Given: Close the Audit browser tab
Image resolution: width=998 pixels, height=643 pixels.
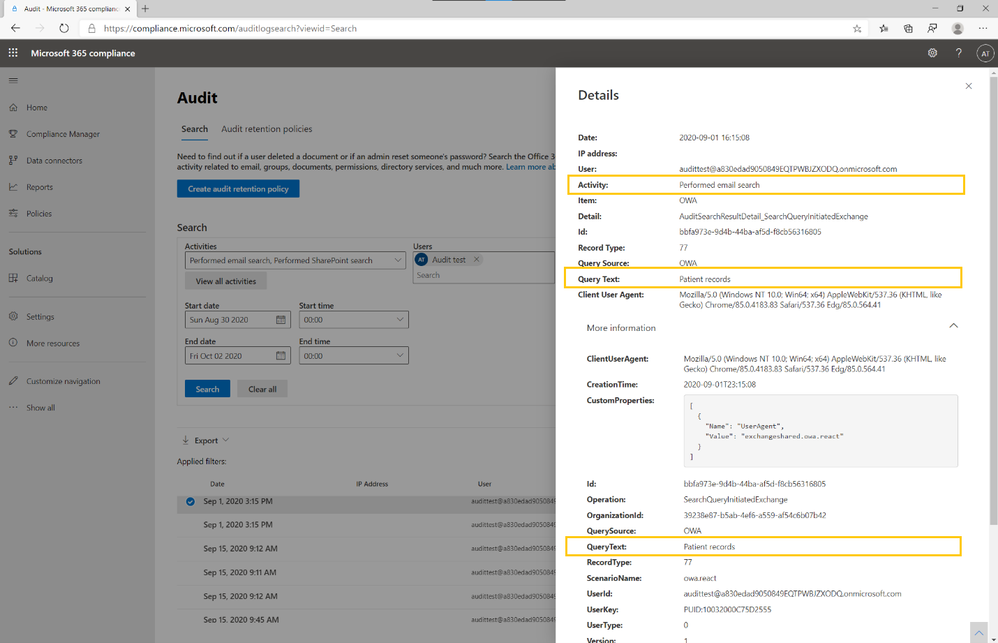Looking at the screenshot, I should pyautogui.click(x=127, y=9).
